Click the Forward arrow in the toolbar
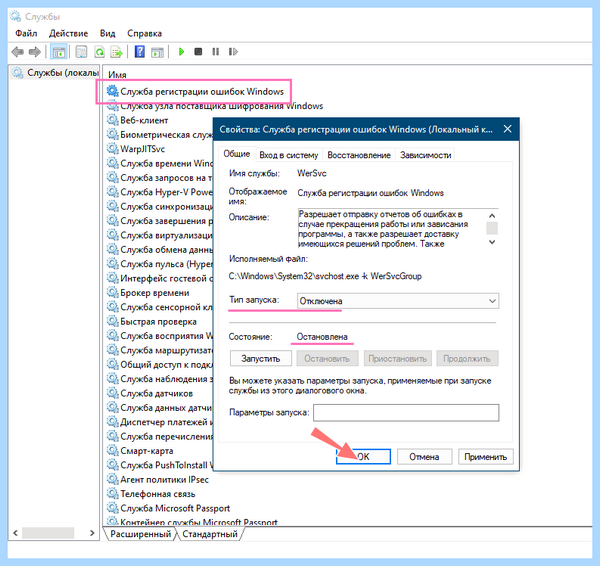 35,51
